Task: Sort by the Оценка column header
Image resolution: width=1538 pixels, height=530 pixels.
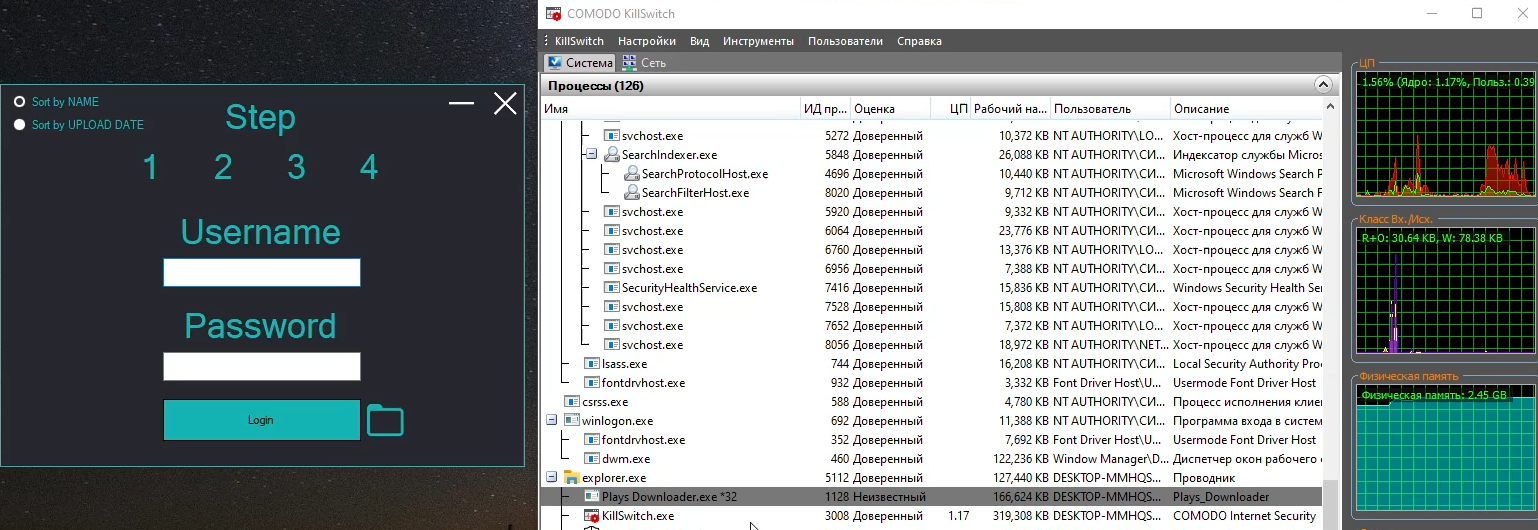Action: [890, 109]
